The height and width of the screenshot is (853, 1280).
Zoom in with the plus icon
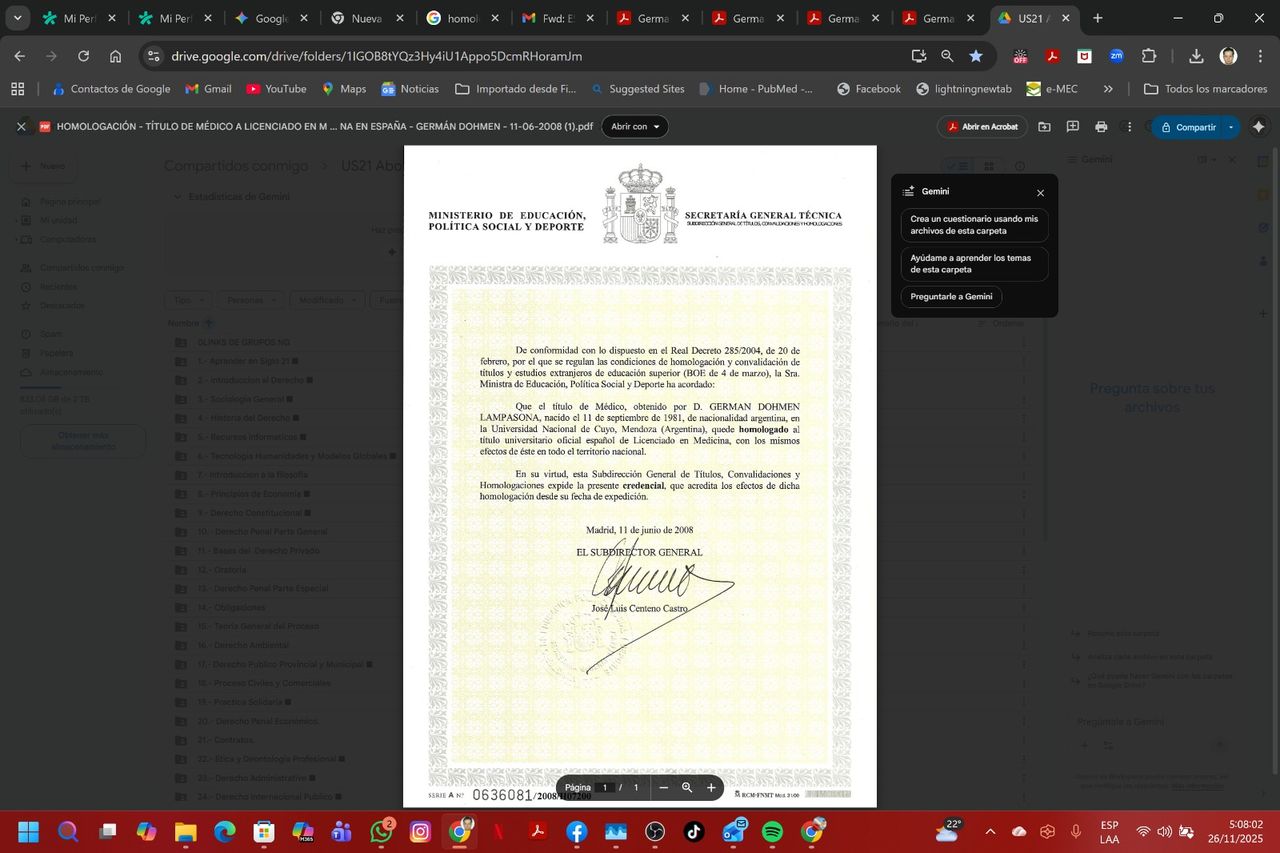[x=711, y=788]
